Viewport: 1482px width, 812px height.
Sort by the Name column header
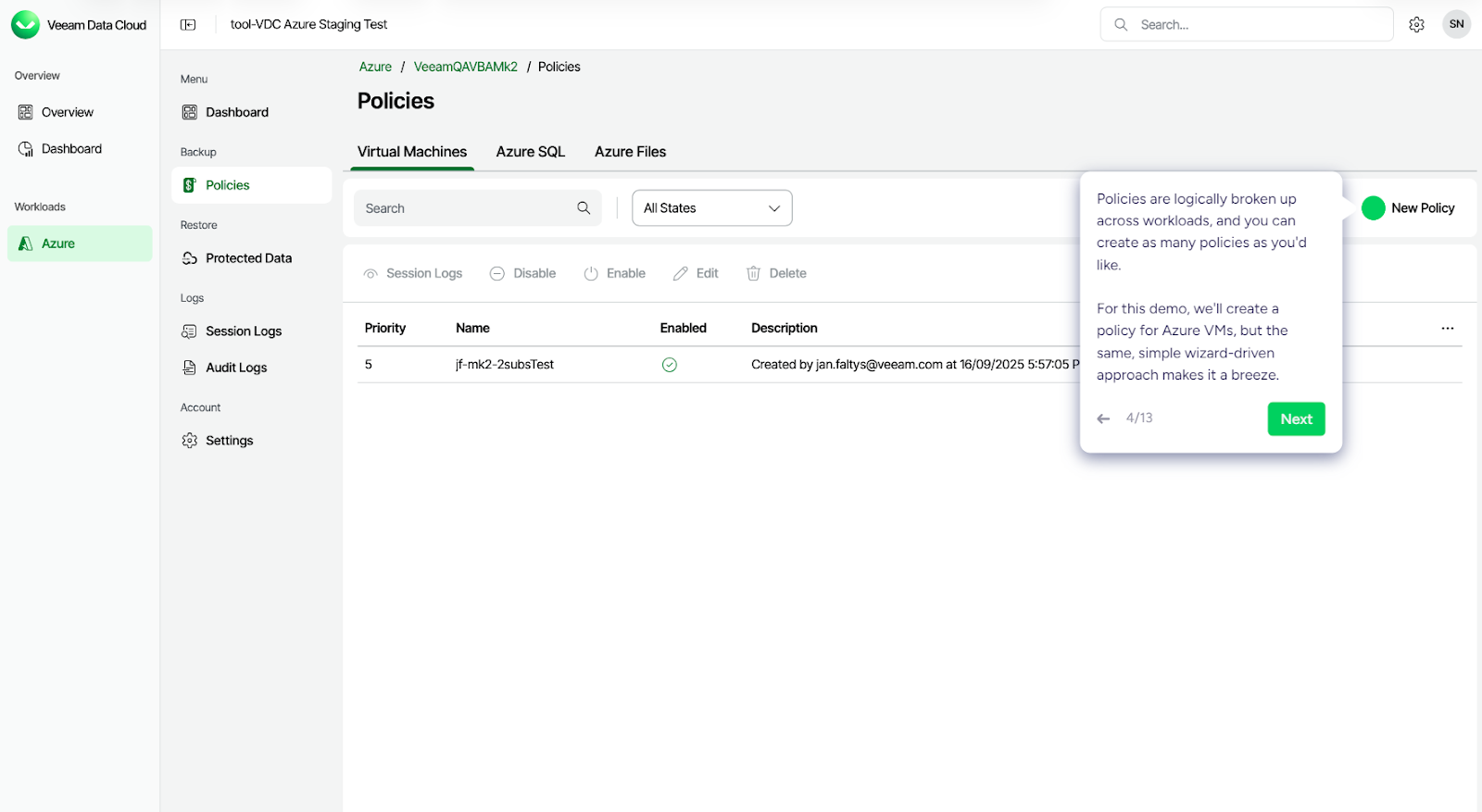click(x=472, y=329)
